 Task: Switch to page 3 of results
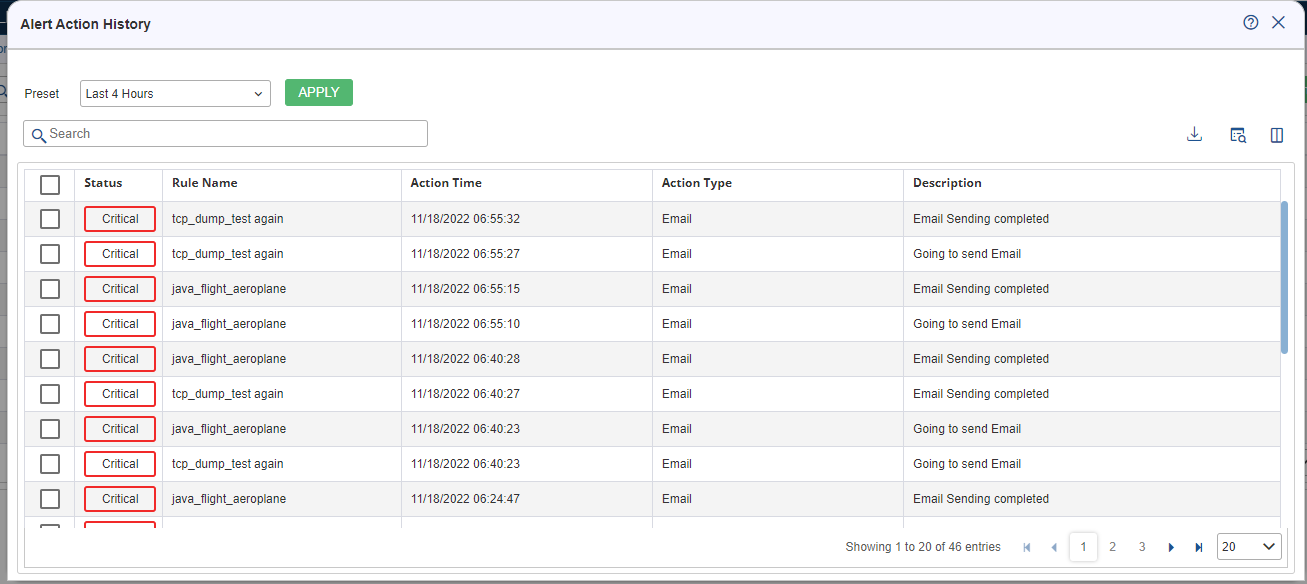coord(1142,547)
